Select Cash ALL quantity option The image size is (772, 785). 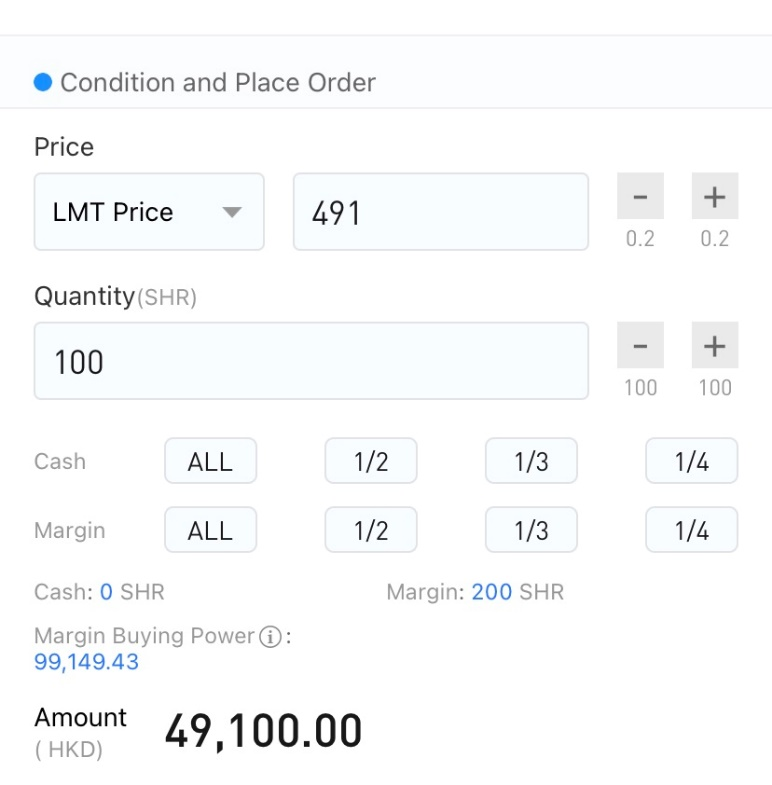point(210,461)
